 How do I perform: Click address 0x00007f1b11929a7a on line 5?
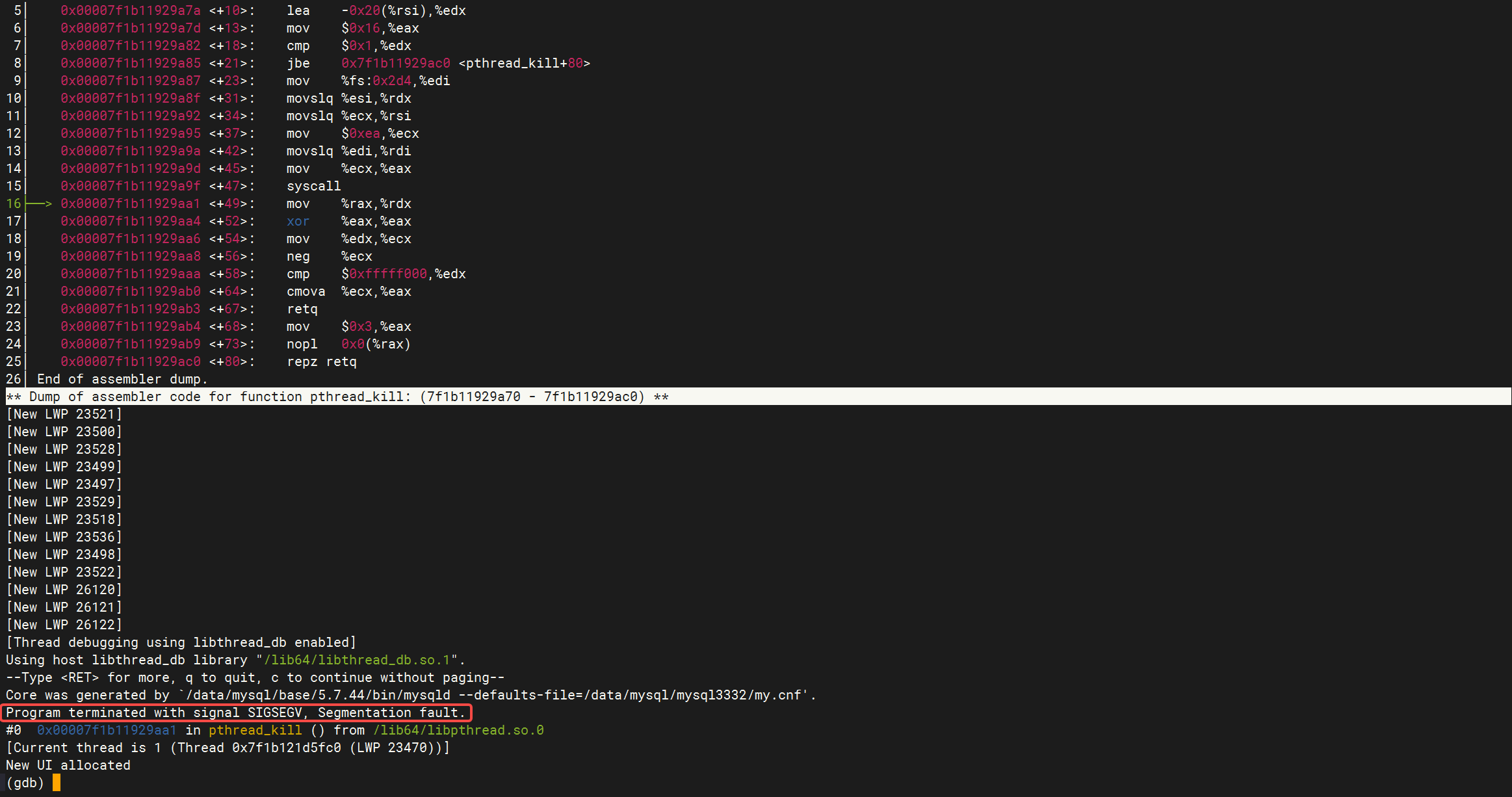tap(130, 11)
